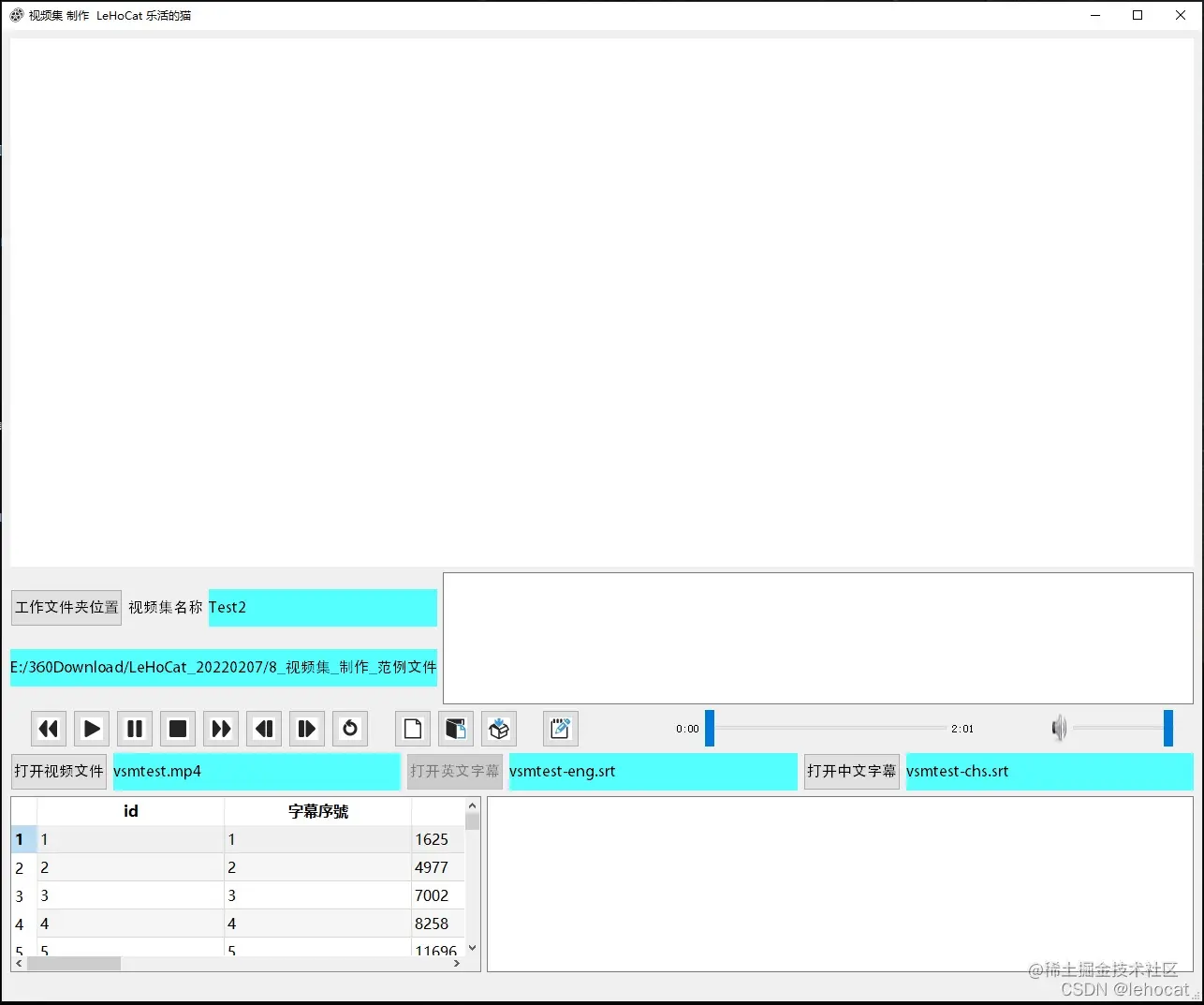
Task: Click the vsmtest-eng.srt subtitle field
Action: (653, 771)
